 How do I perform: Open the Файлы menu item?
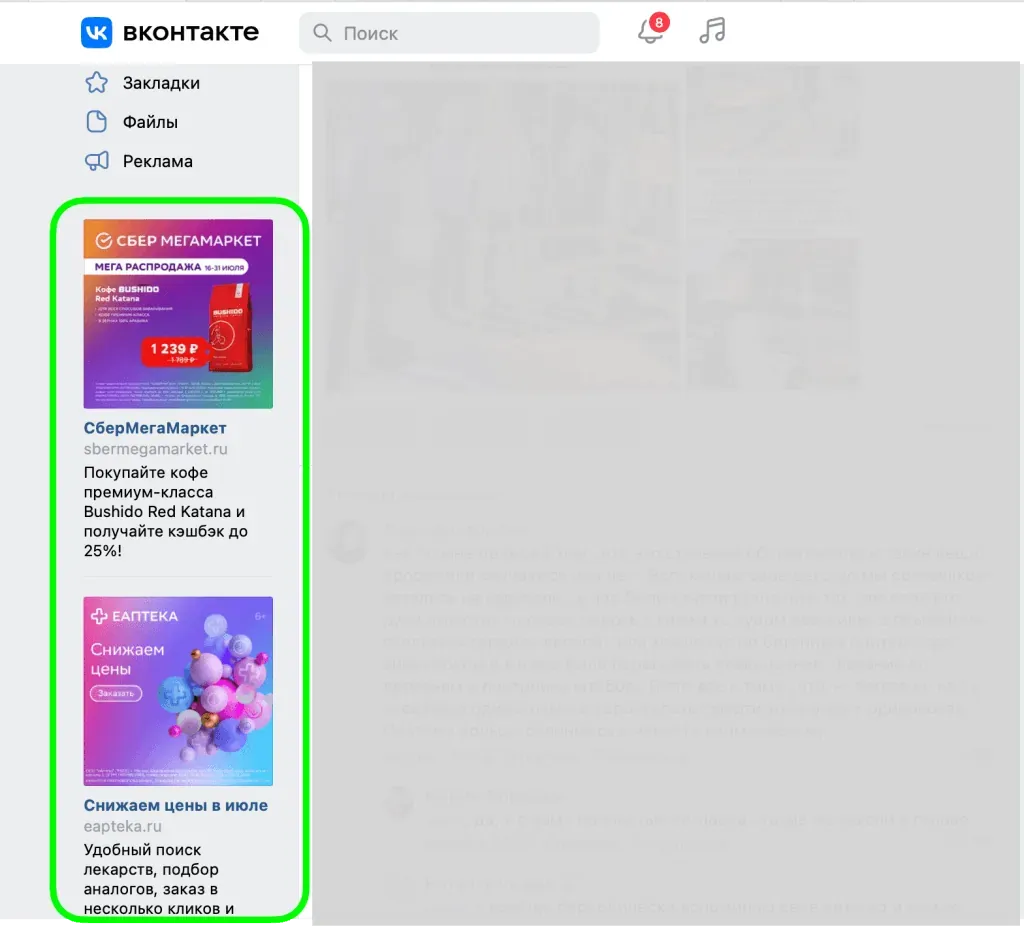[150, 122]
